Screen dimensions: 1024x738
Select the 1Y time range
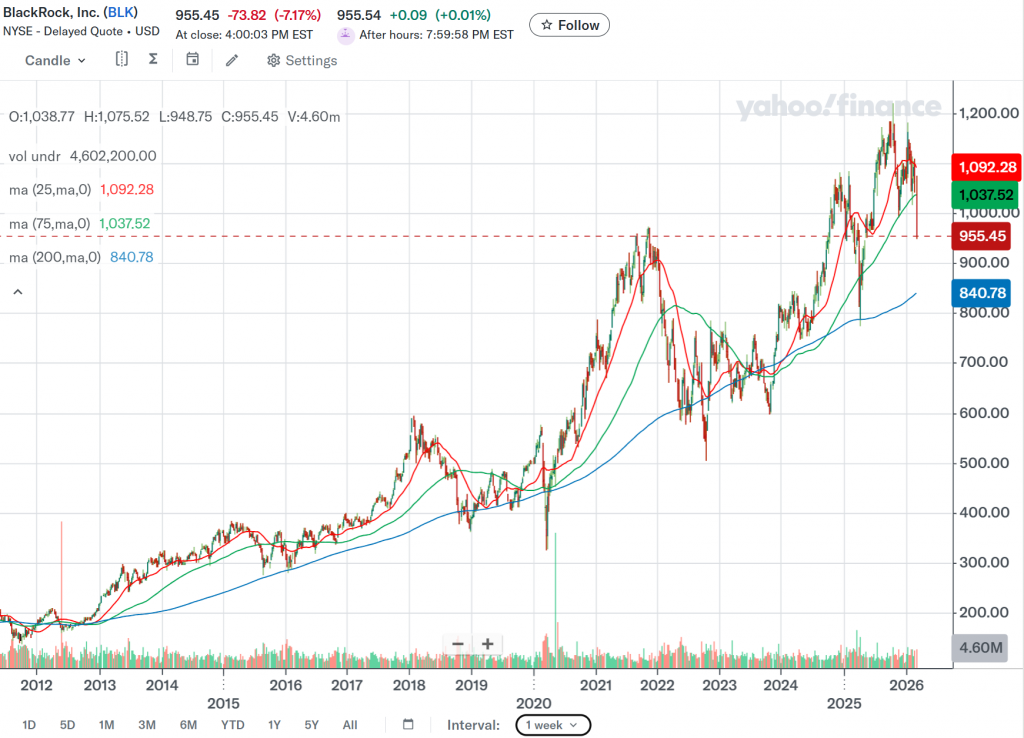[x=274, y=725]
